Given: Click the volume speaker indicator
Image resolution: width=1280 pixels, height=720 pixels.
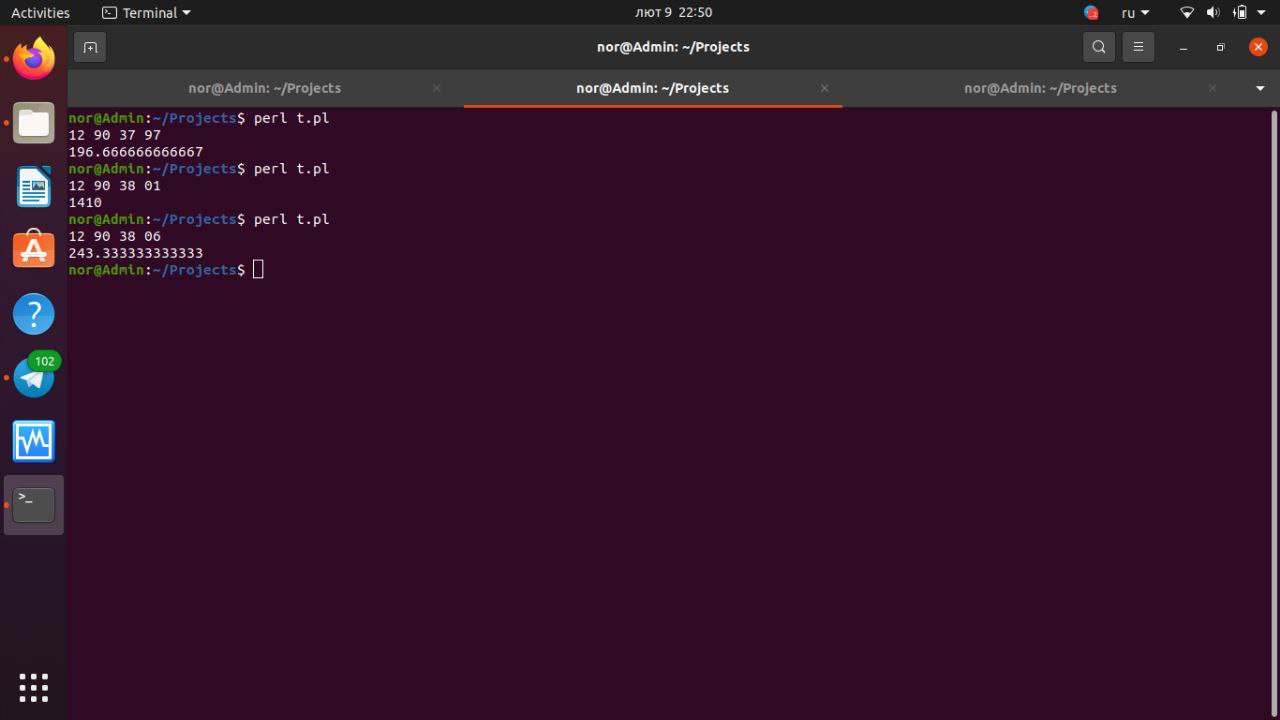Looking at the screenshot, I should click(1213, 13).
